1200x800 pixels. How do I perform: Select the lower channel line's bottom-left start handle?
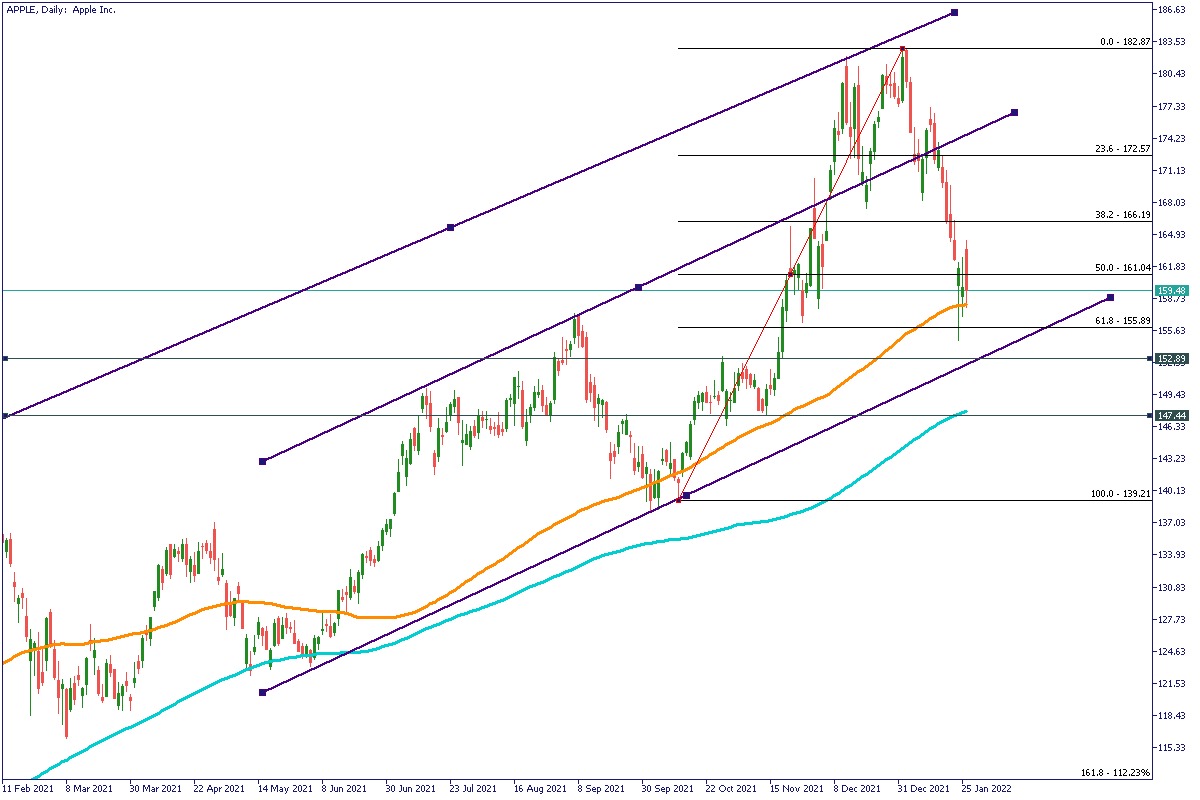click(262, 692)
